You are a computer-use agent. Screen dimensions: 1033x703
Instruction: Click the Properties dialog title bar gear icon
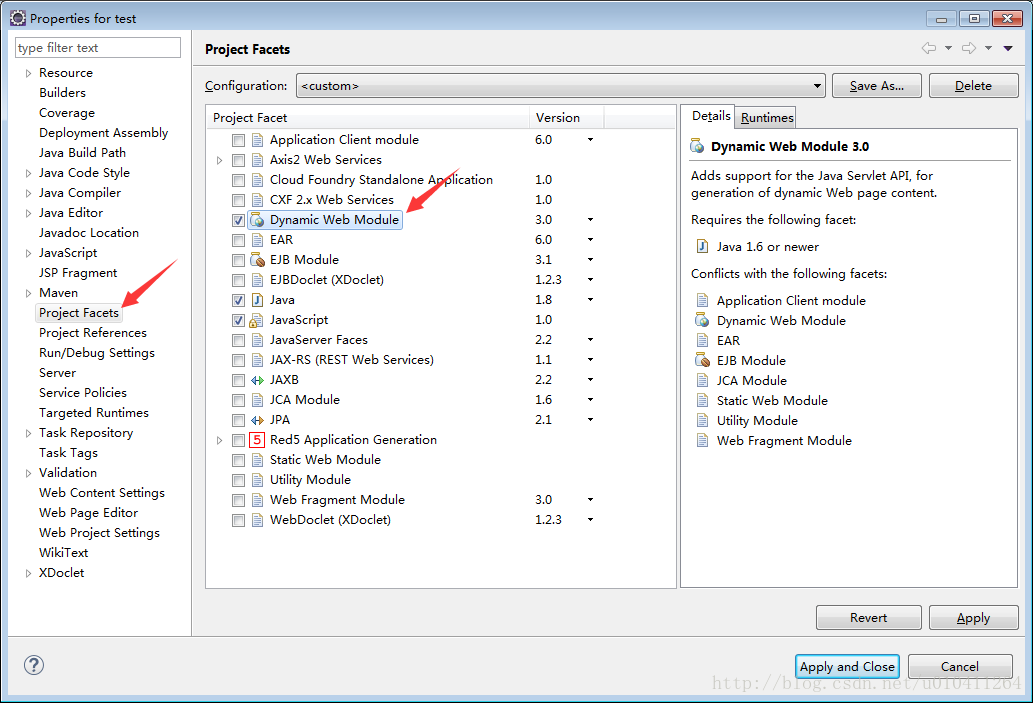pyautogui.click(x=18, y=18)
